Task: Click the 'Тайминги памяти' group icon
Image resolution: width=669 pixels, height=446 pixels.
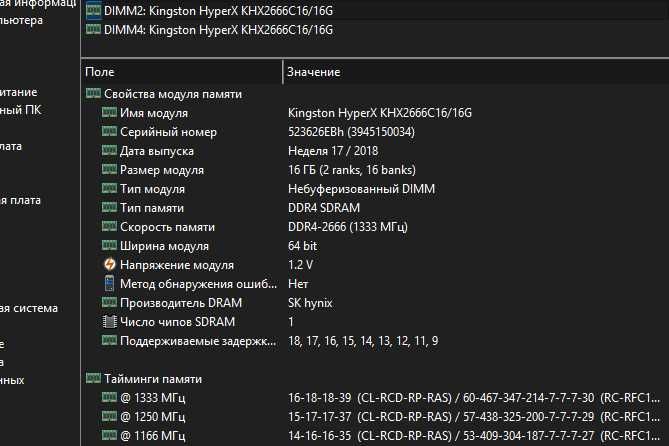Action: [93, 378]
